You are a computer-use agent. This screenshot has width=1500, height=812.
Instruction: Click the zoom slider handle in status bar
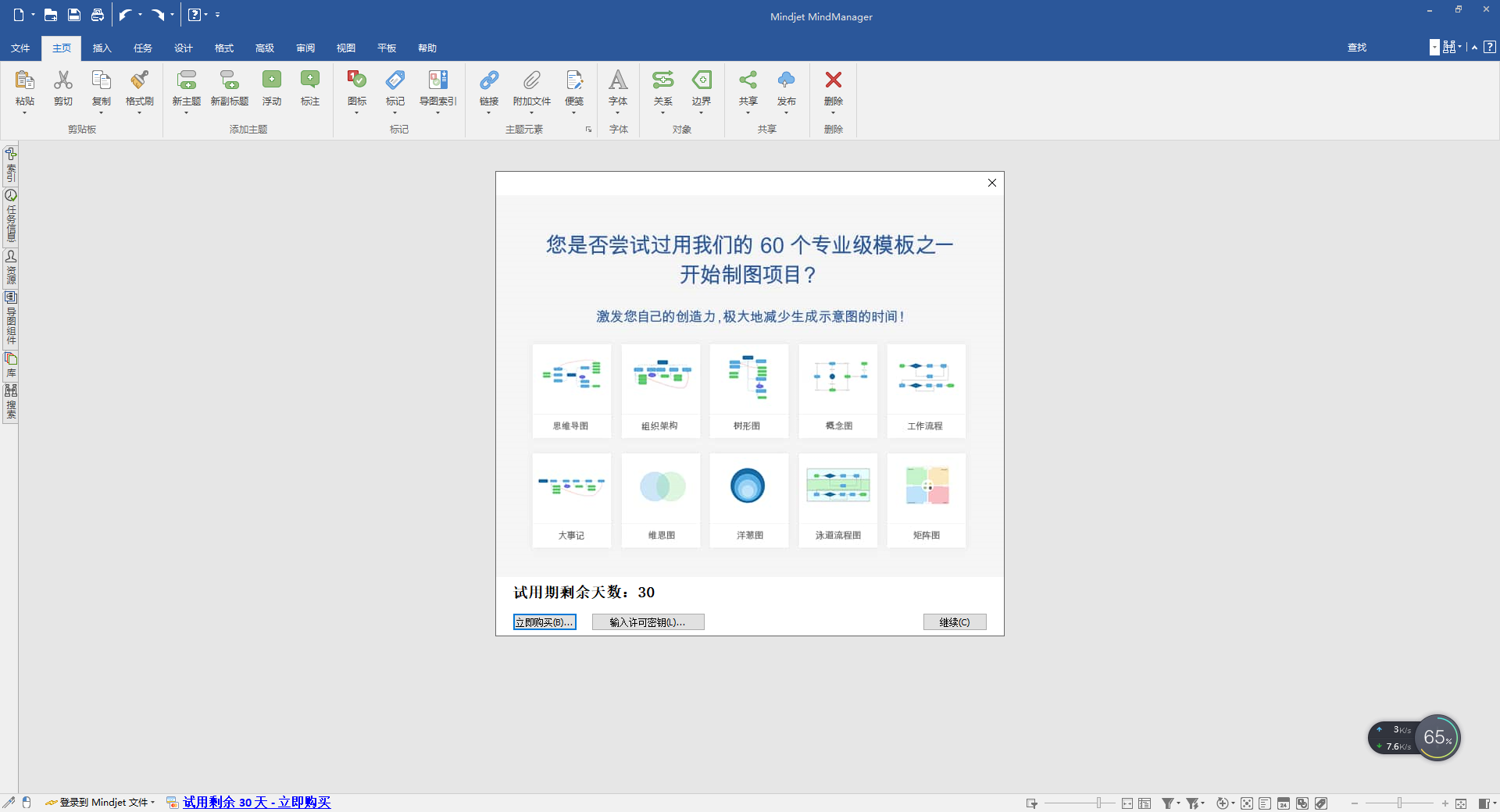click(1400, 803)
